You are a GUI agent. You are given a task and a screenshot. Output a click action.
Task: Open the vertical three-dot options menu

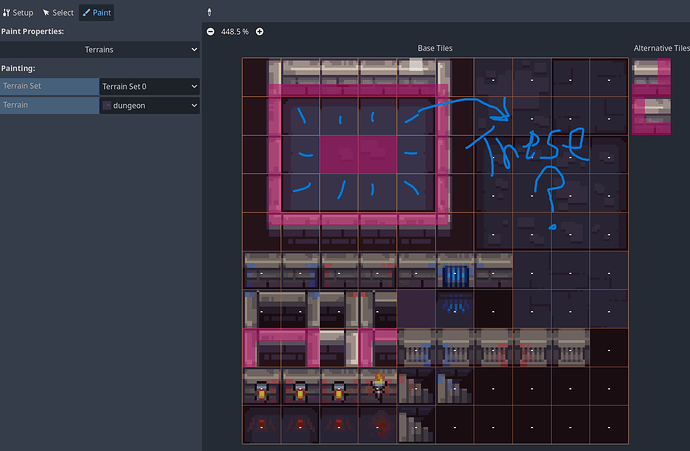(209, 12)
